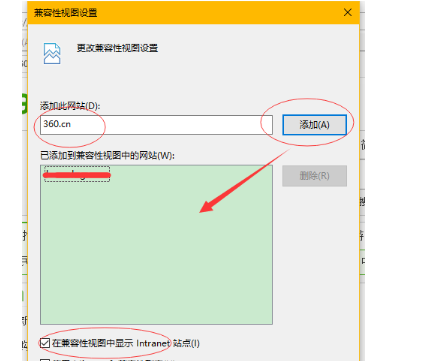
Task: Click the 已添加到兼容性视图中的网站(W): label
Action: click(107, 155)
